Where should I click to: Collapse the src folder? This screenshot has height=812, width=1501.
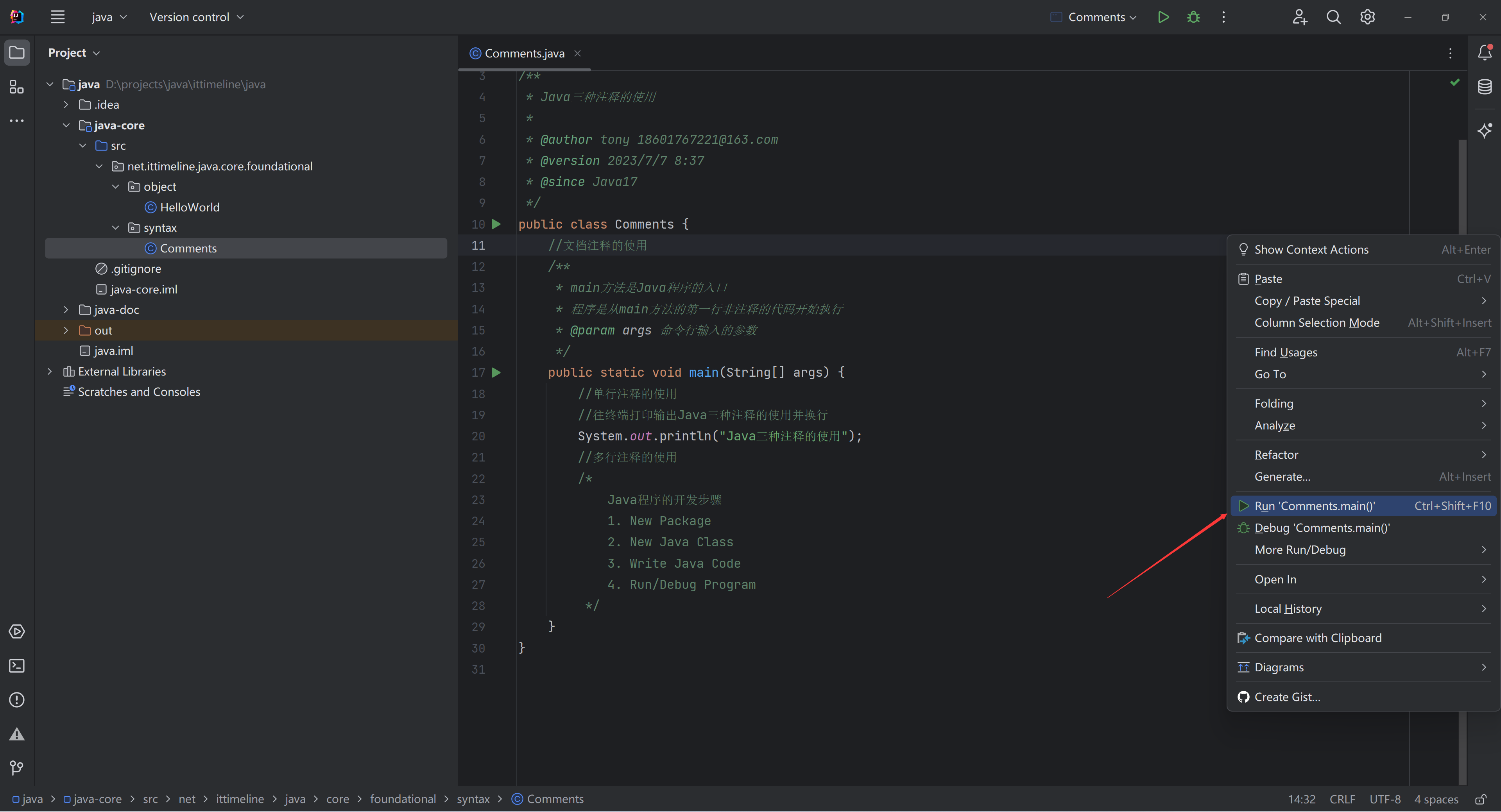click(x=83, y=146)
